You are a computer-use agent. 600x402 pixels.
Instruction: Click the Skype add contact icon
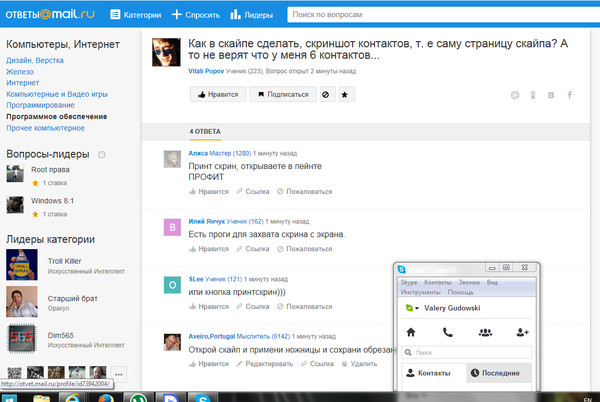[x=522, y=332]
